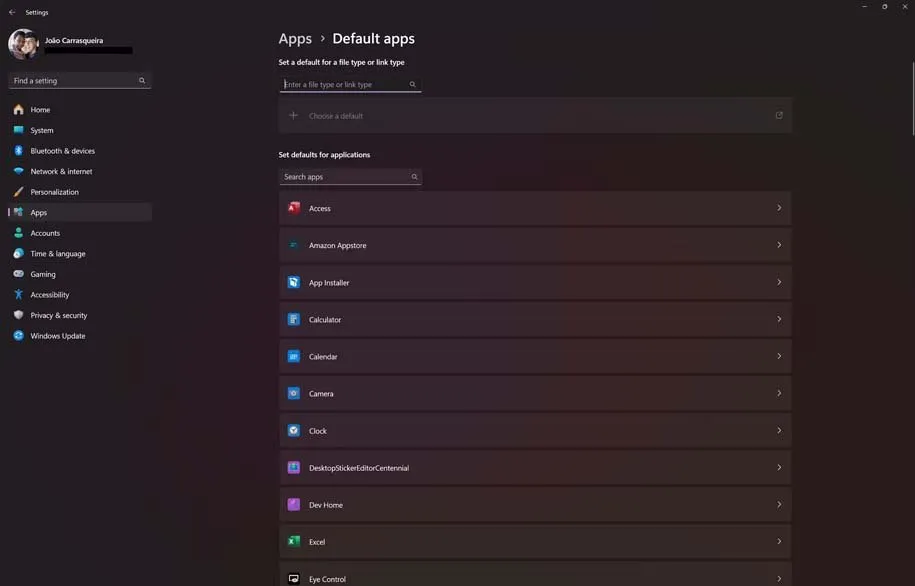Click the Find a setting search box
Screen dimensions: 915x586
coord(74,81)
